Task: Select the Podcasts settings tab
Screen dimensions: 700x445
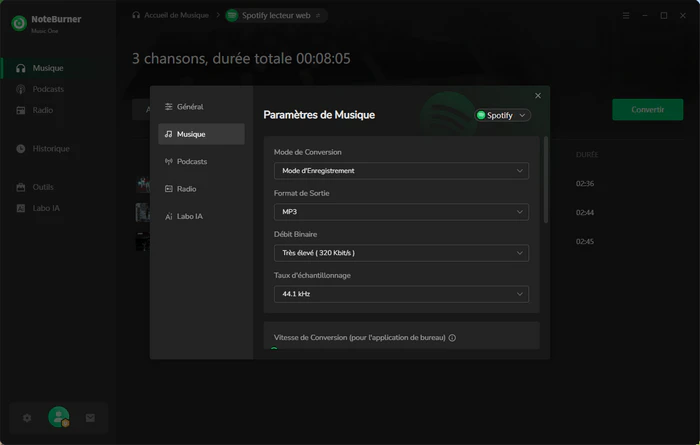Action: [x=201, y=162]
